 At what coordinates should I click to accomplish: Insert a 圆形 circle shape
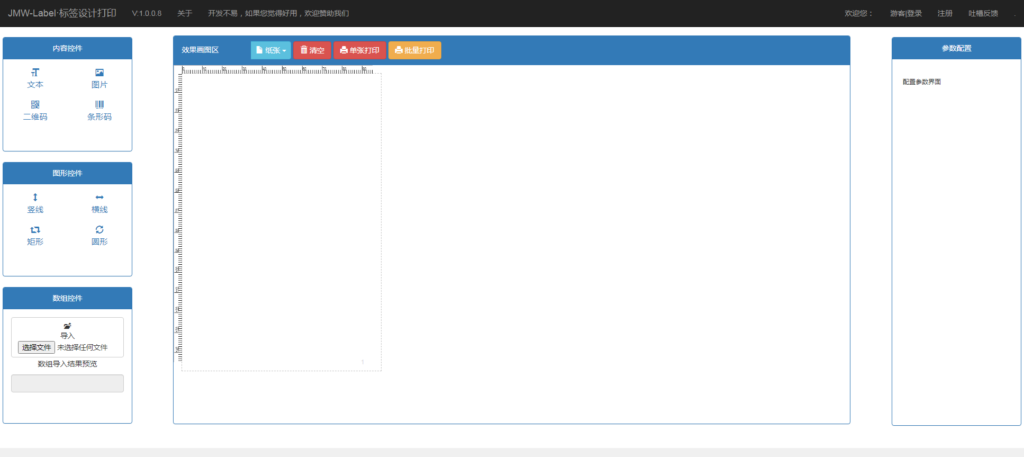[99, 235]
